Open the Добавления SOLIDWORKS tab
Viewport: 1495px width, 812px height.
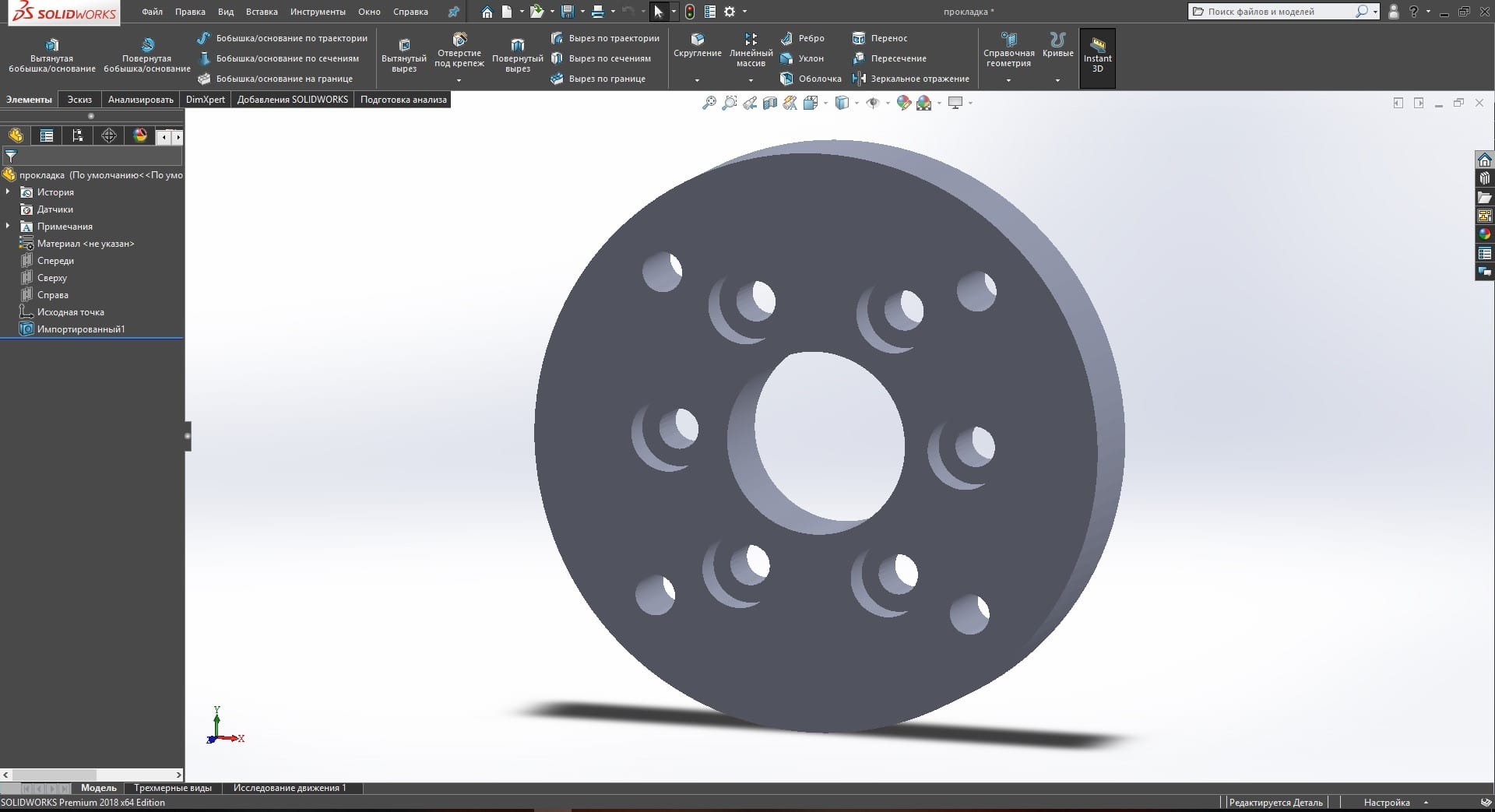[x=293, y=100]
